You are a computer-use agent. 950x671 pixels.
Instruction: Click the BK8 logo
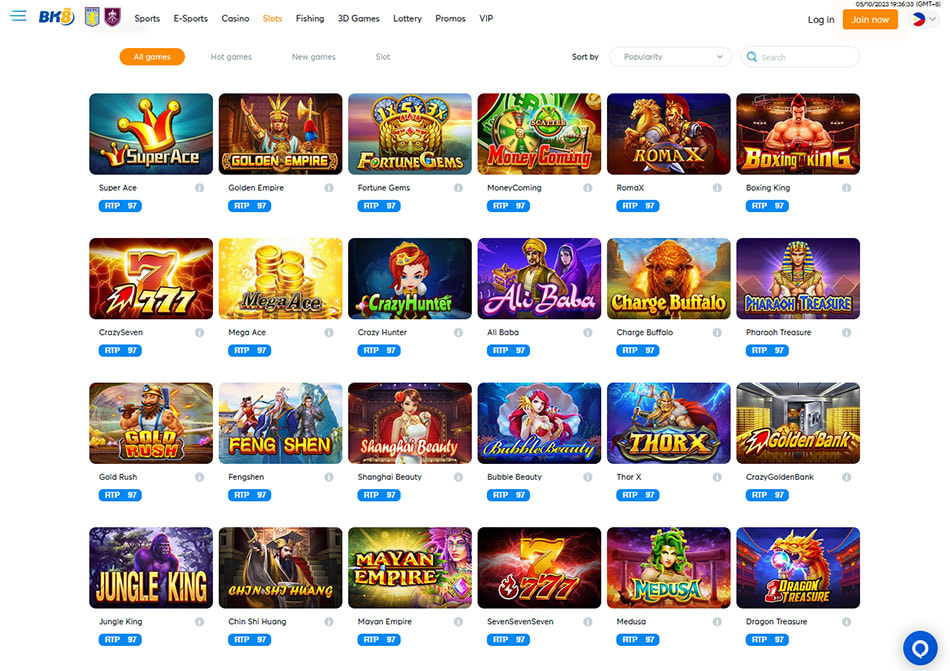[x=56, y=17]
